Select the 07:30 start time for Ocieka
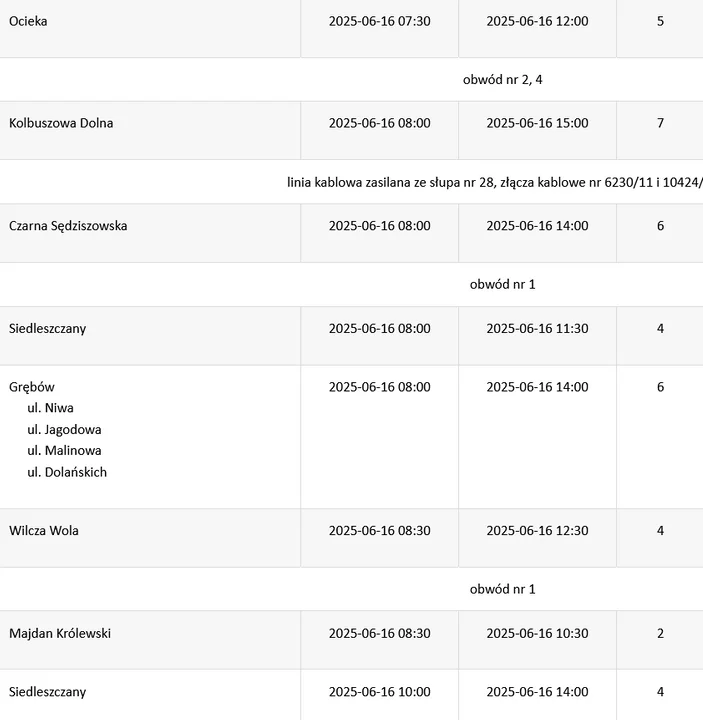The height and width of the screenshot is (720, 703). (x=379, y=21)
